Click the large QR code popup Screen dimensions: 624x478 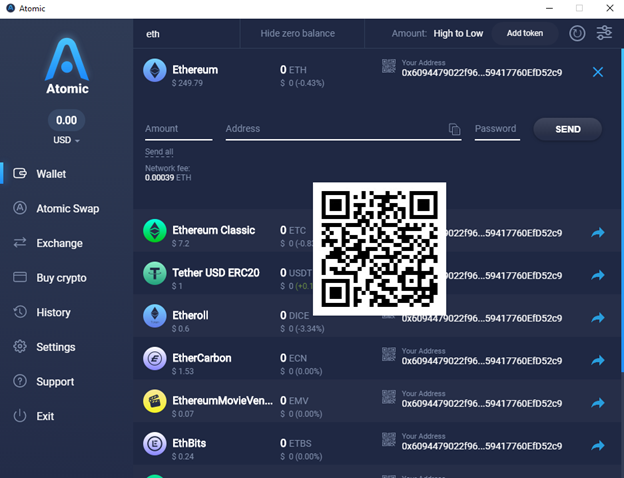(379, 249)
